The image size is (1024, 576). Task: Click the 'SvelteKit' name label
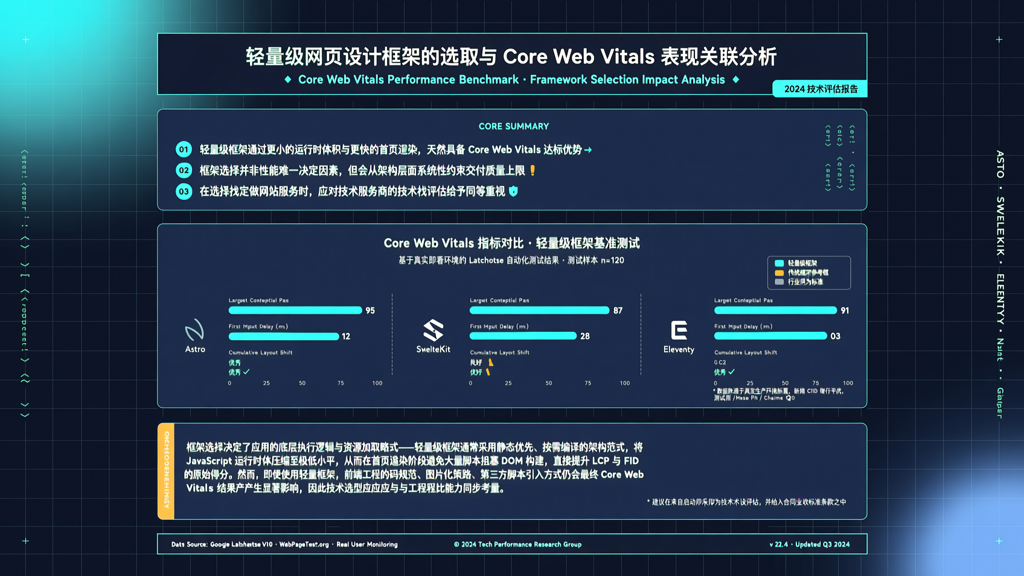coord(433,349)
